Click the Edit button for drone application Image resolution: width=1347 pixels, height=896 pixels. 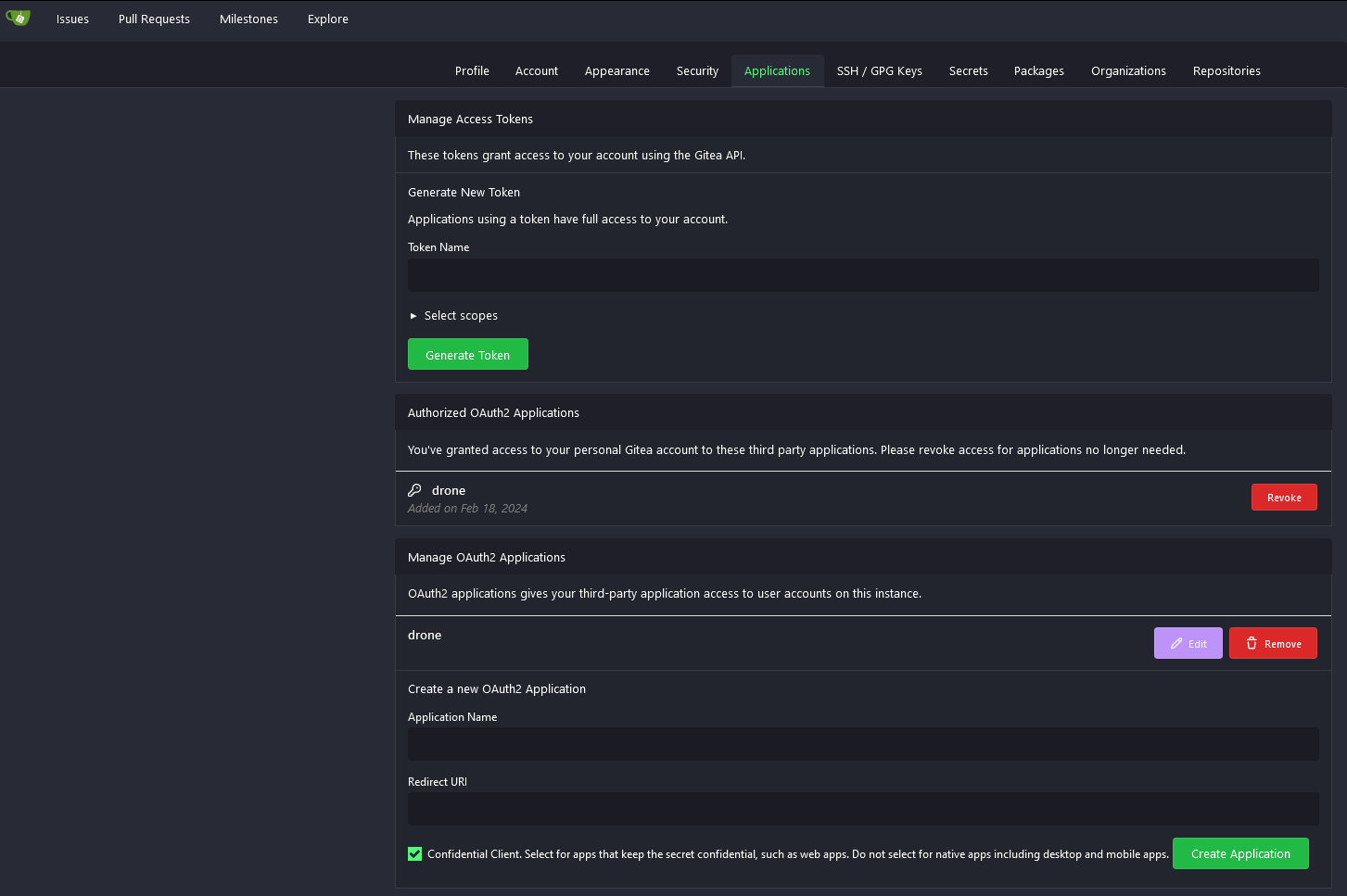(x=1188, y=643)
